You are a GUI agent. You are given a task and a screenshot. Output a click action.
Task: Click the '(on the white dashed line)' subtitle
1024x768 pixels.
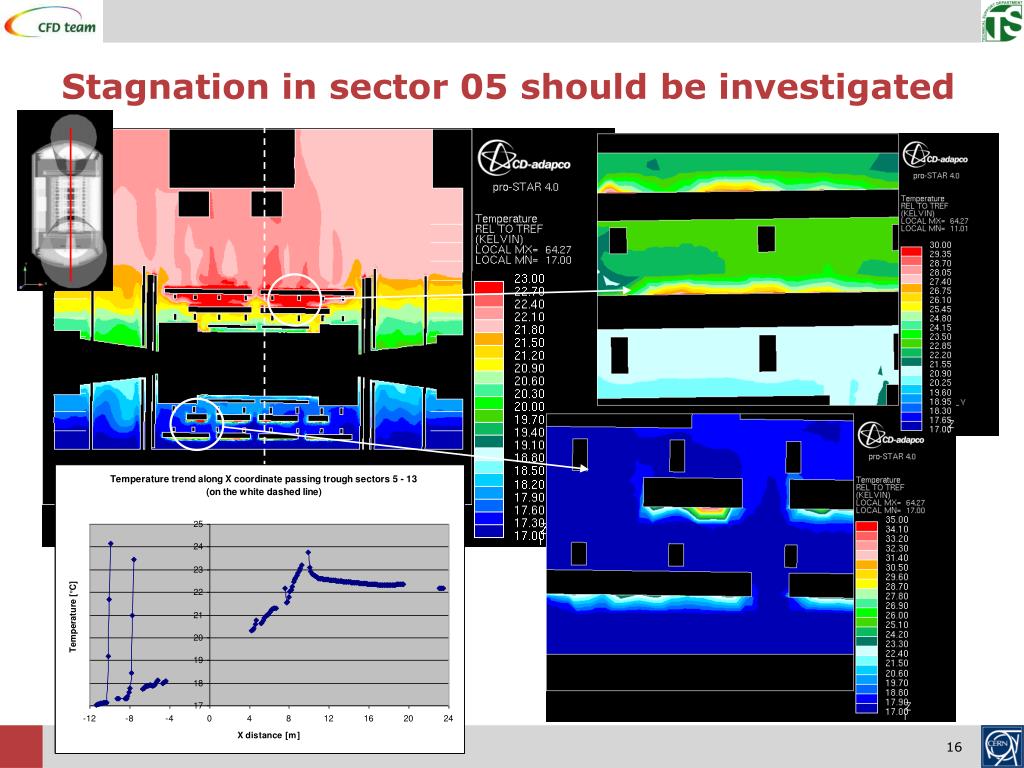tap(264, 492)
